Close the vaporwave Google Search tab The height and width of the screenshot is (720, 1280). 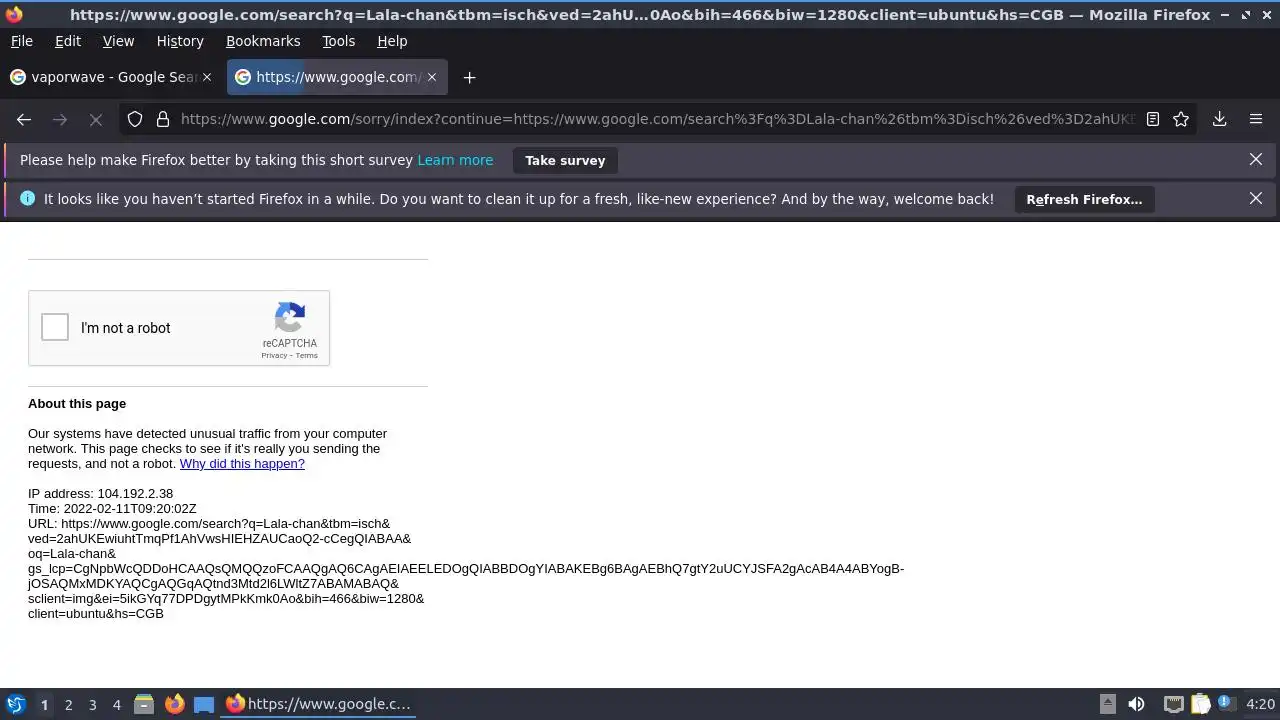pos(207,77)
